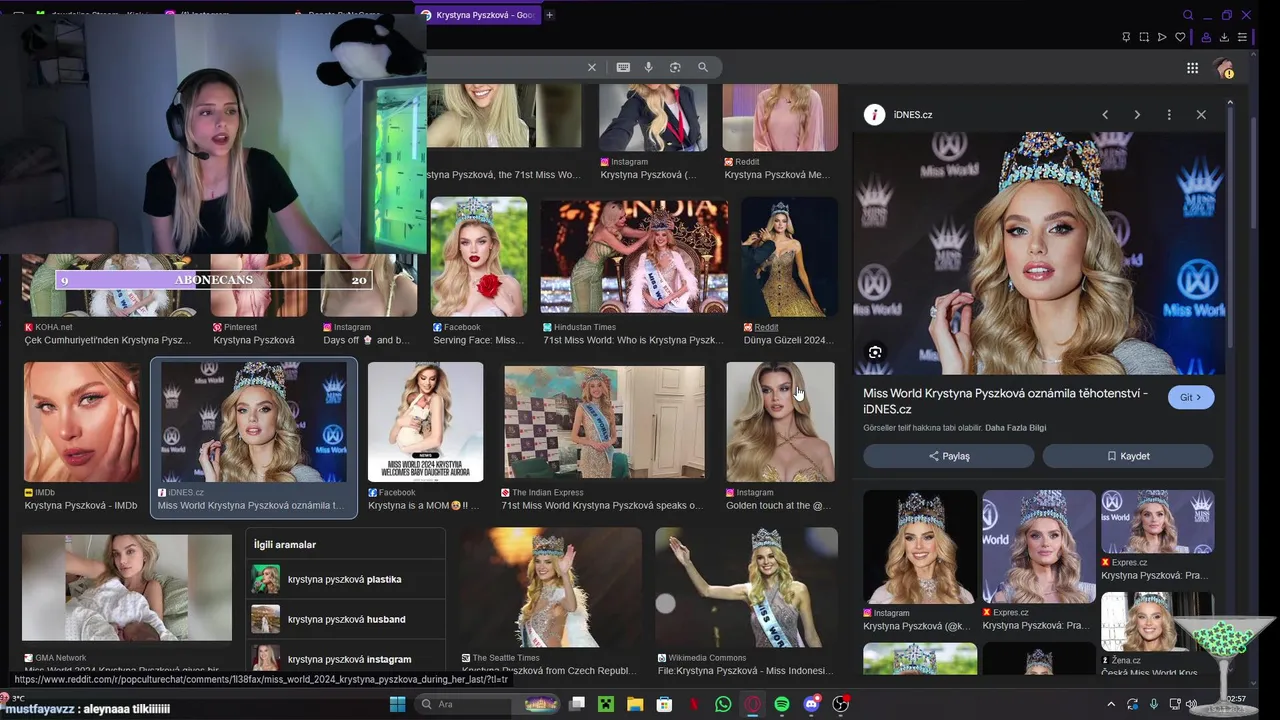This screenshot has width=1280, height=720.
Task: Click the browser tab-search magnifier icon
Action: [x=1188, y=15]
